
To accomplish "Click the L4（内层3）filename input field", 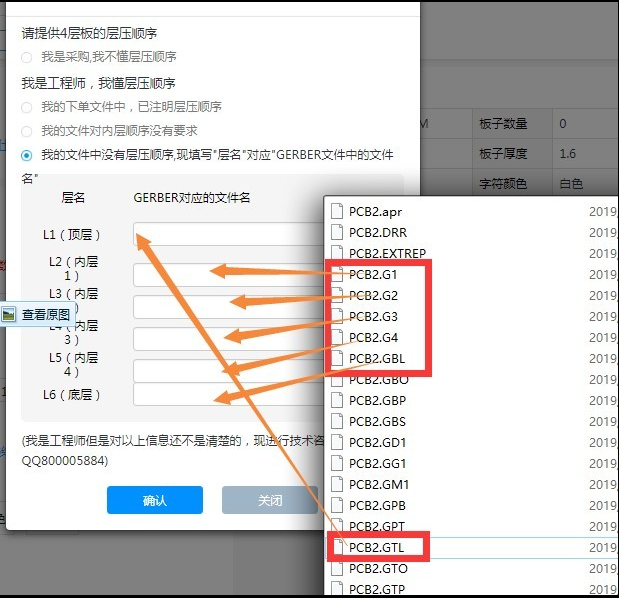I will (x=228, y=339).
